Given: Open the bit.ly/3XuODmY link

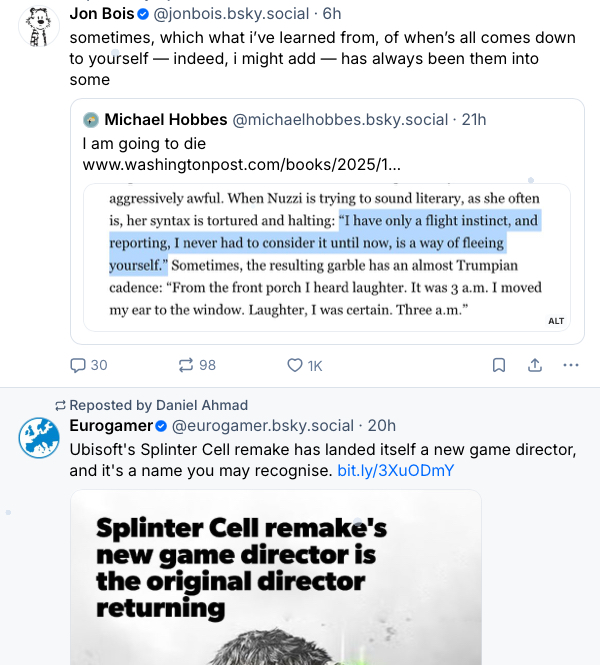Looking at the screenshot, I should (x=395, y=470).
